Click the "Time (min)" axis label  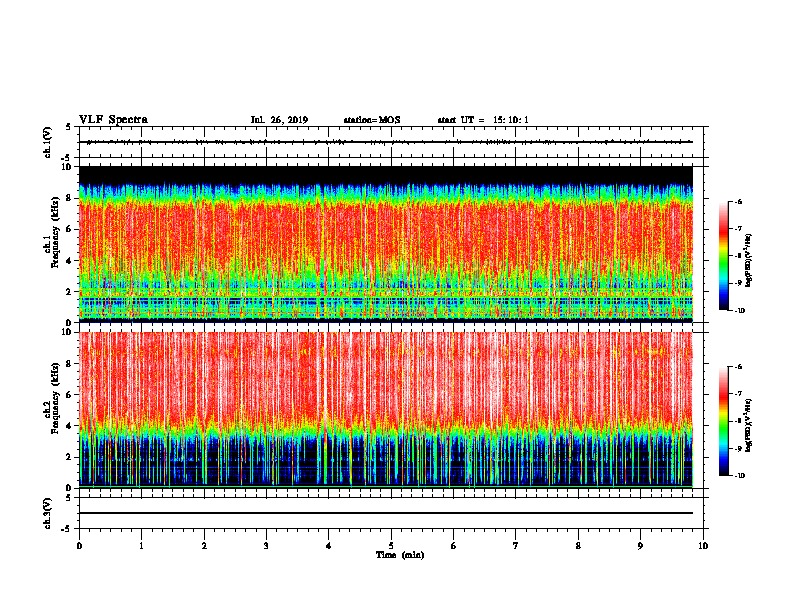(x=400, y=555)
